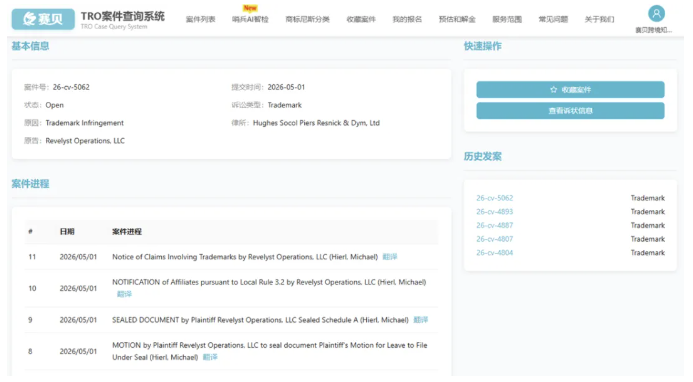The width and height of the screenshot is (693, 382).
Task: Click the 查看诉状信息 button
Action: coord(570,111)
